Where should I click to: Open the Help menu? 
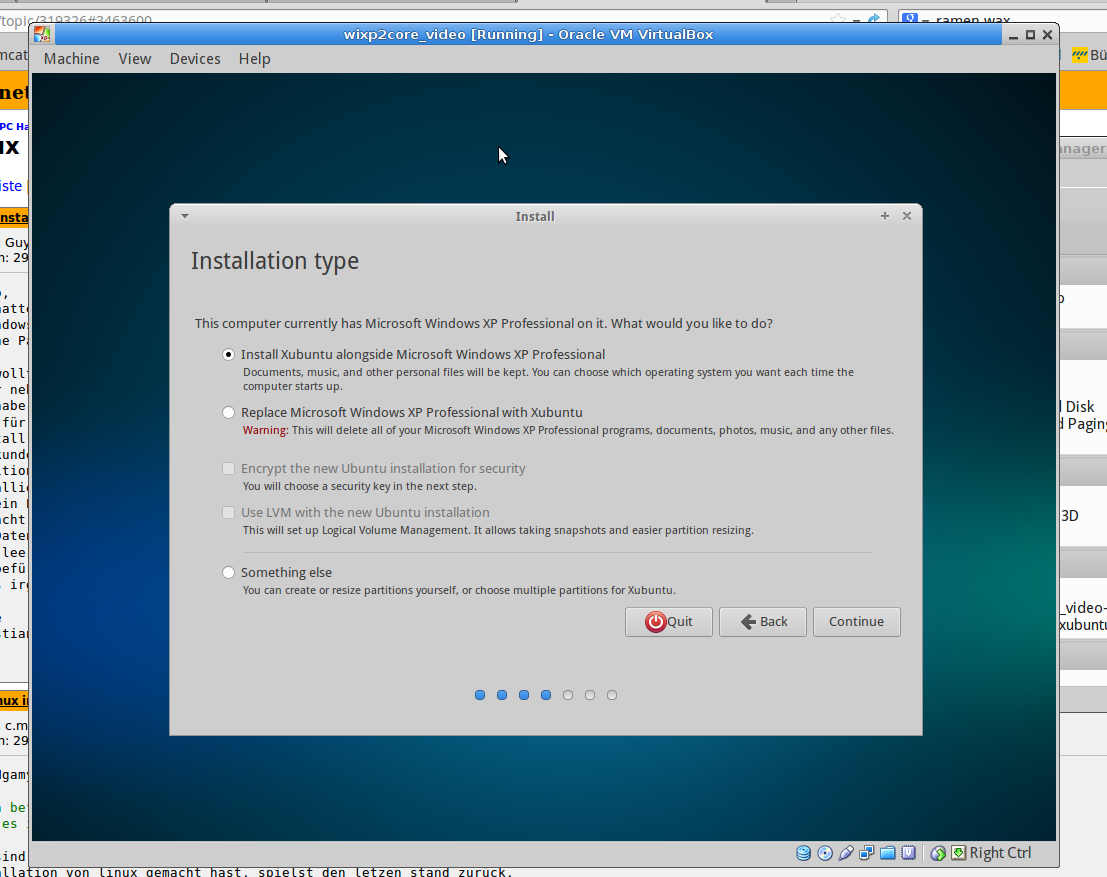254,59
